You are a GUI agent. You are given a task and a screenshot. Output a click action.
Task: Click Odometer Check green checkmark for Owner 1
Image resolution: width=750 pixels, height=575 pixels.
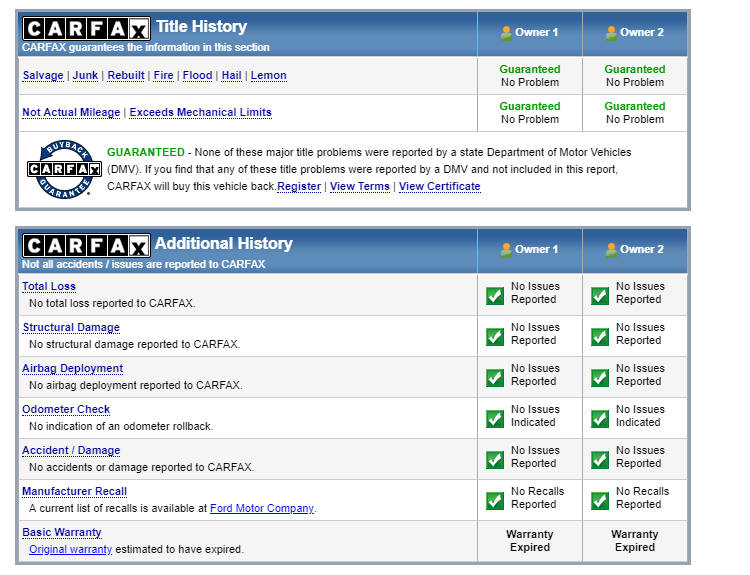495,419
